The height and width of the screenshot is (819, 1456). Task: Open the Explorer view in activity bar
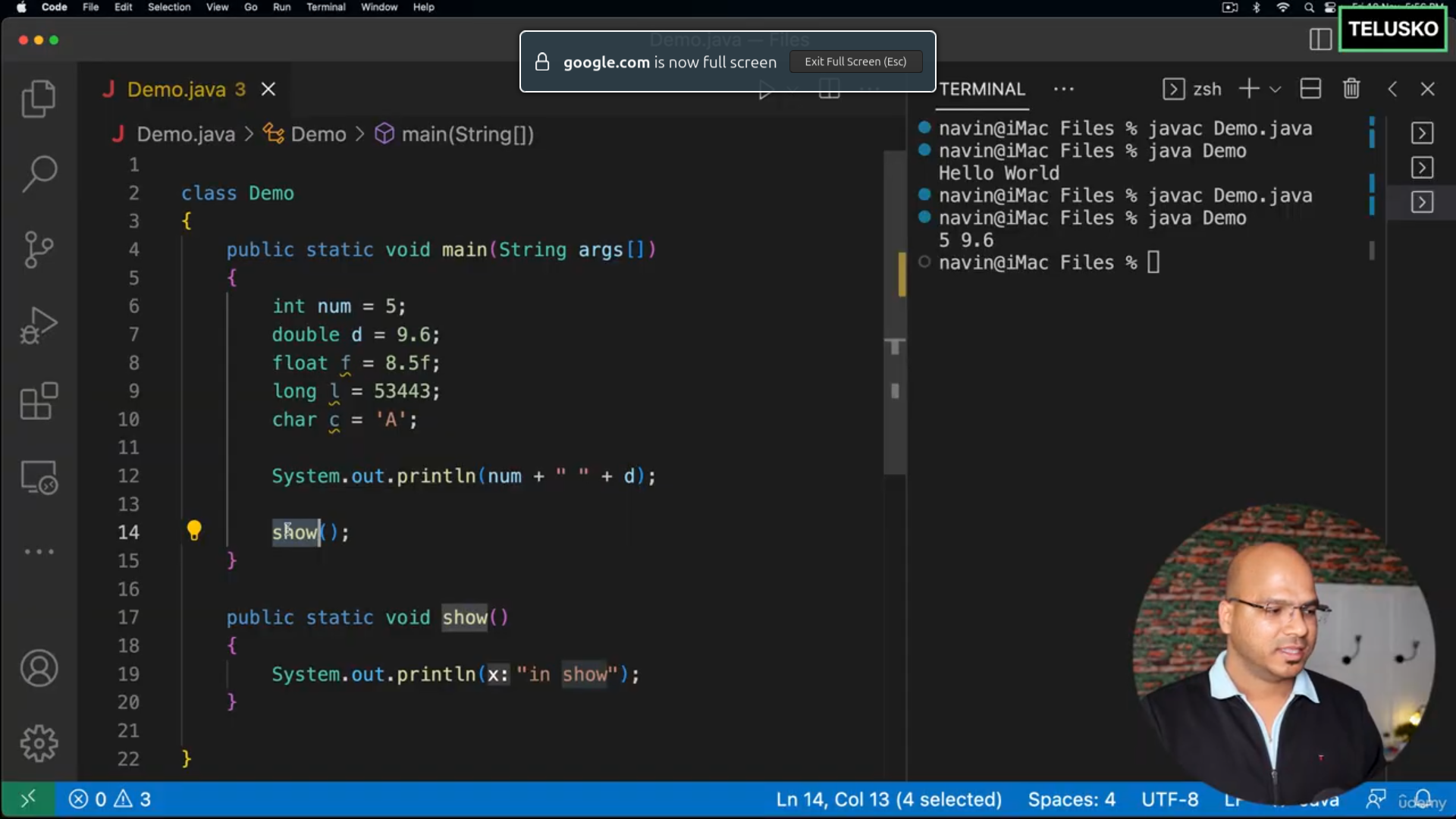[38, 99]
